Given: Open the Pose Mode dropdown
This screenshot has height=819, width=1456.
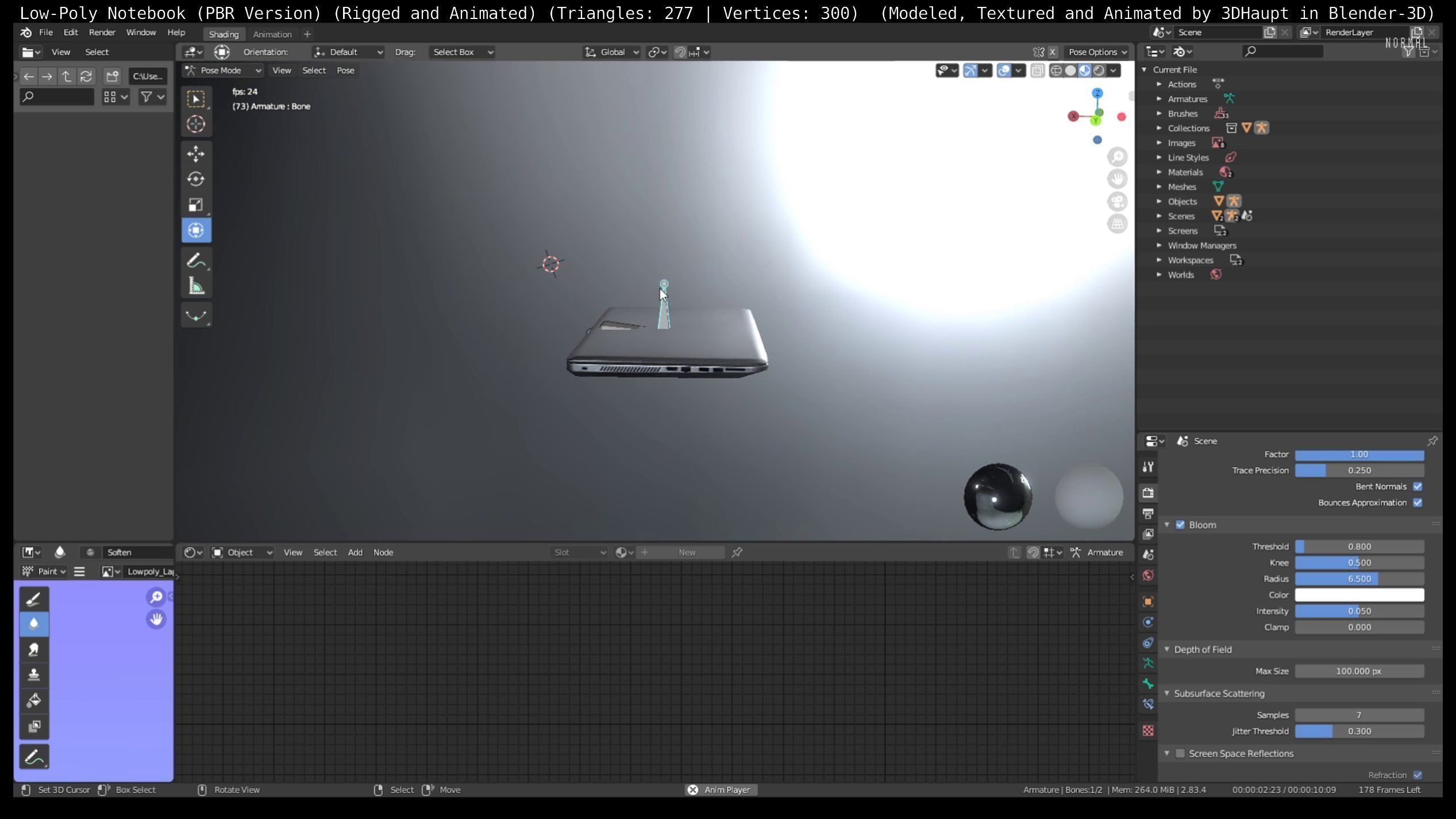Looking at the screenshot, I should (x=223, y=71).
